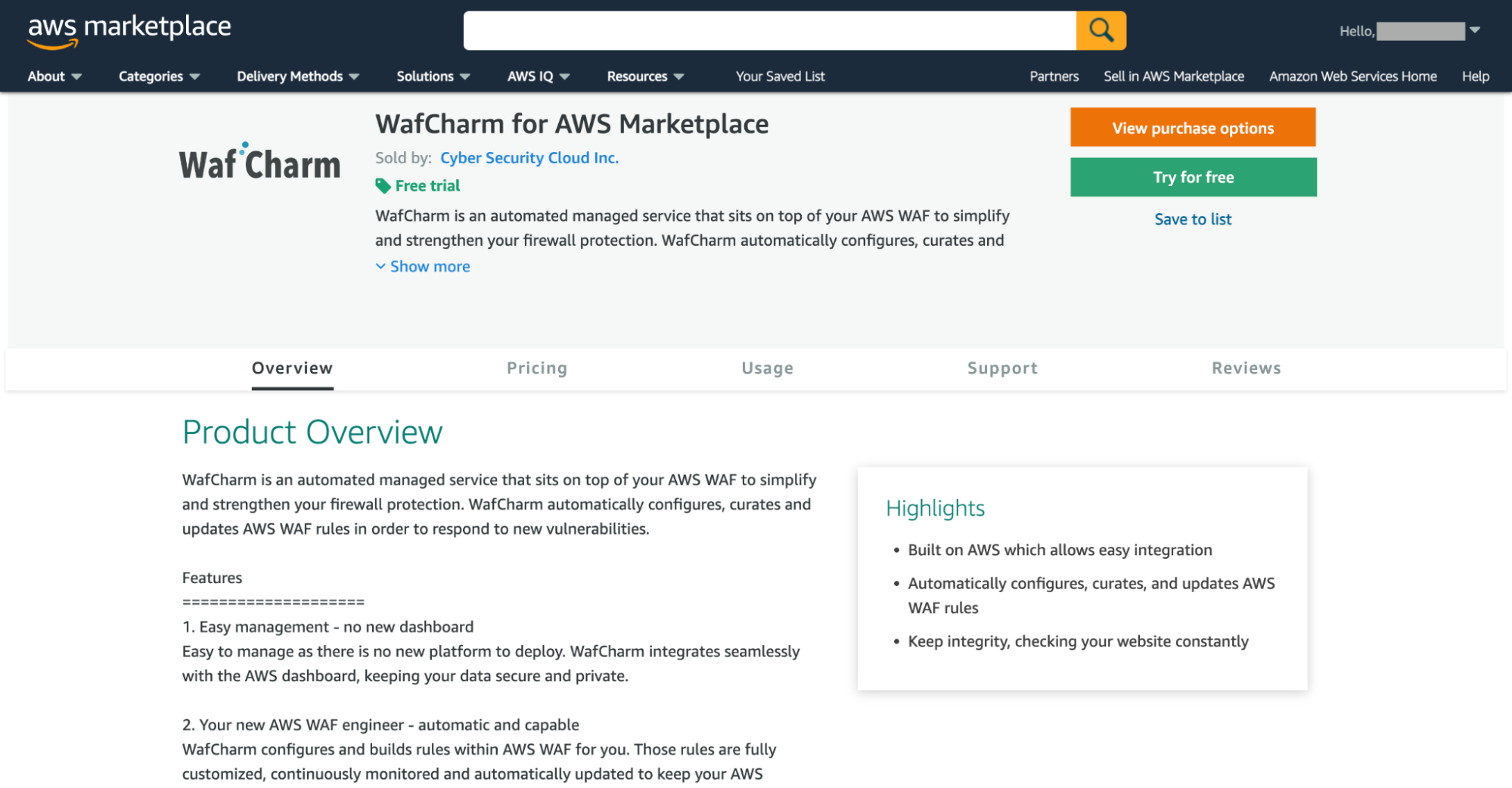Open the Cyber Security Cloud Inc. seller page
This screenshot has width=1512, height=788.
pos(529,157)
